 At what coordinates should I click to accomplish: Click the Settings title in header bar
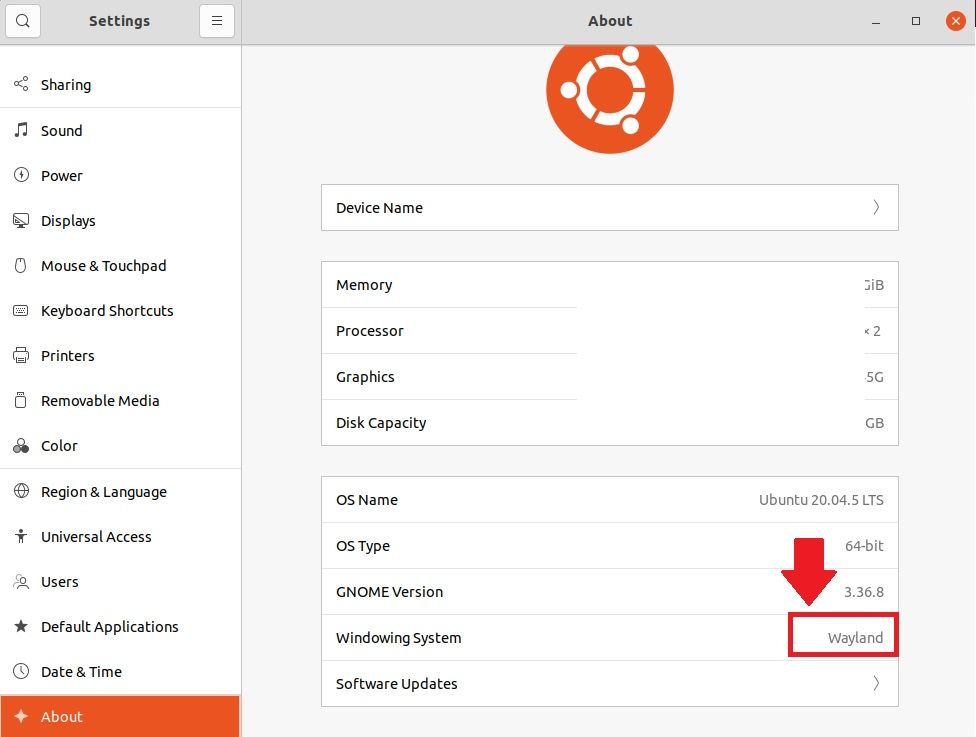click(120, 21)
